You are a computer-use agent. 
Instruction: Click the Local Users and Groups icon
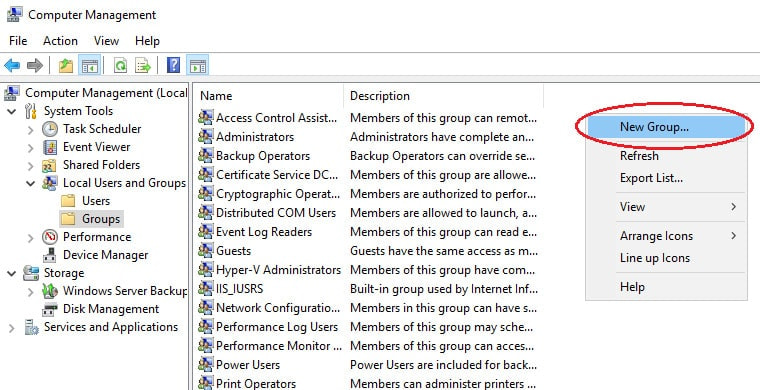click(49, 183)
